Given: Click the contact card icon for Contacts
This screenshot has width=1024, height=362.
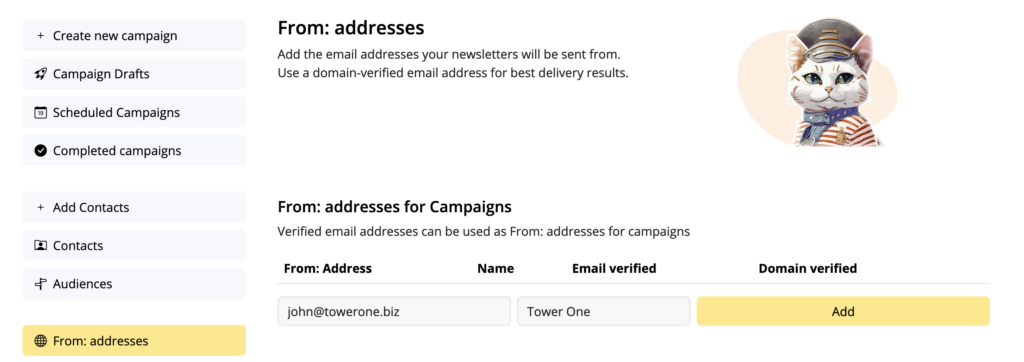Looking at the screenshot, I should point(40,246).
